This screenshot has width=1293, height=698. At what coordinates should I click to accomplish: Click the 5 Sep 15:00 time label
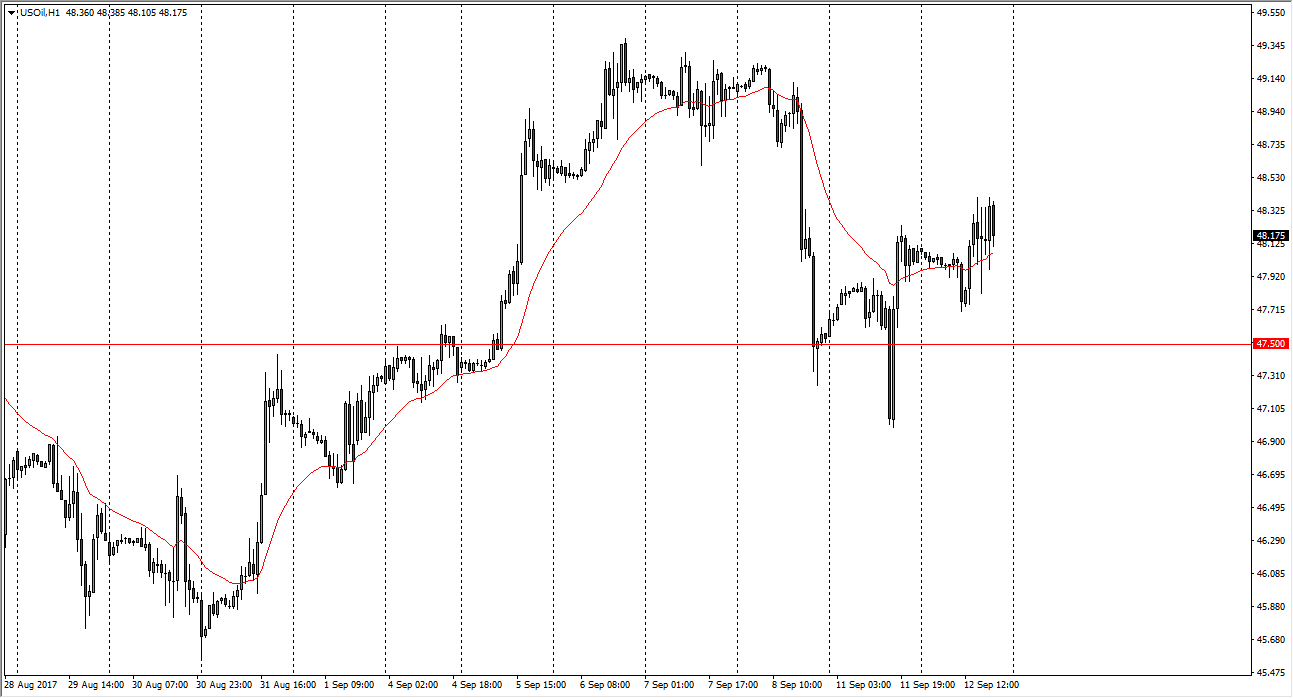541,685
